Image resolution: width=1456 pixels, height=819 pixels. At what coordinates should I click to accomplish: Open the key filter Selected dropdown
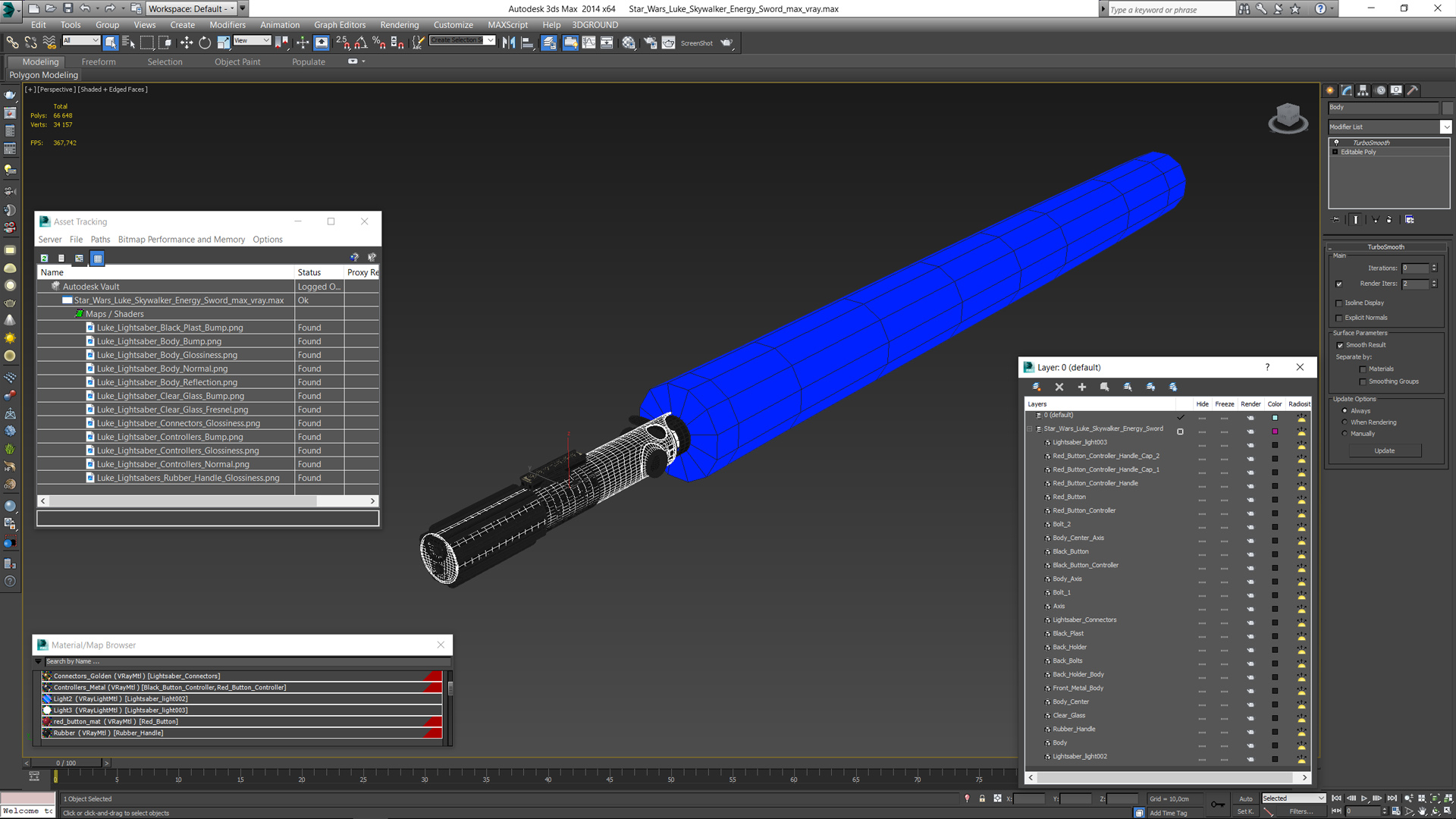(x=1293, y=799)
